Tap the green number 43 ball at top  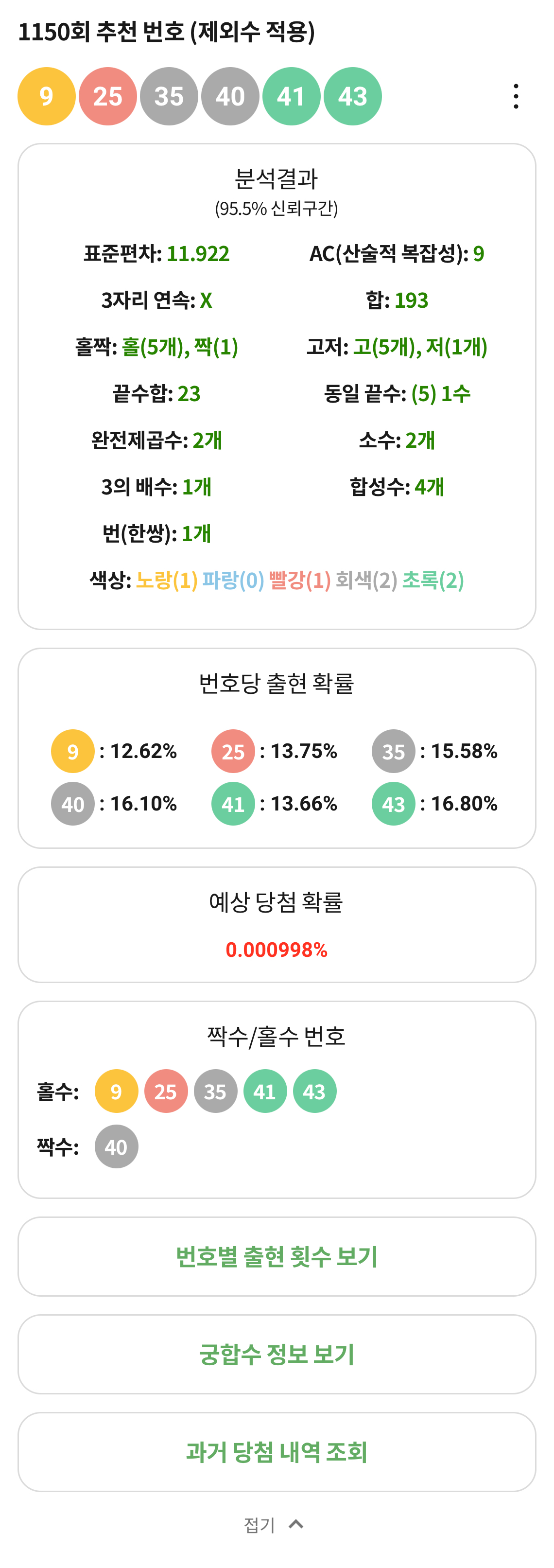point(353,96)
